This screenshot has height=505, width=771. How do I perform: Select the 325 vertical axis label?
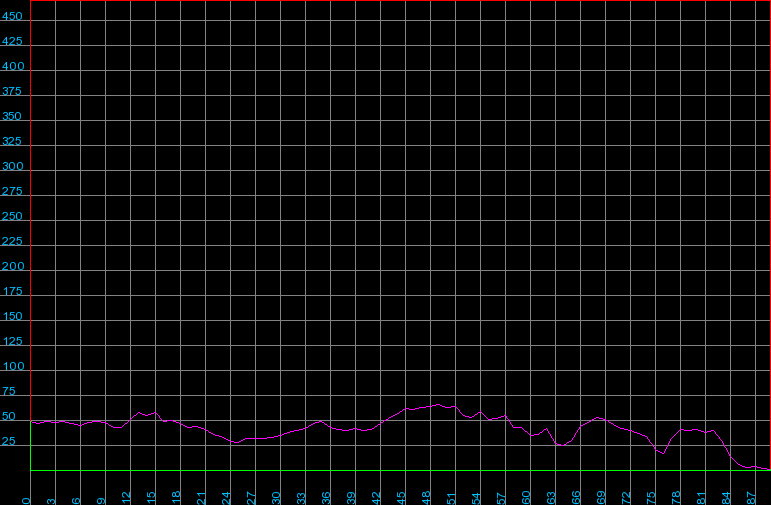click(12, 142)
